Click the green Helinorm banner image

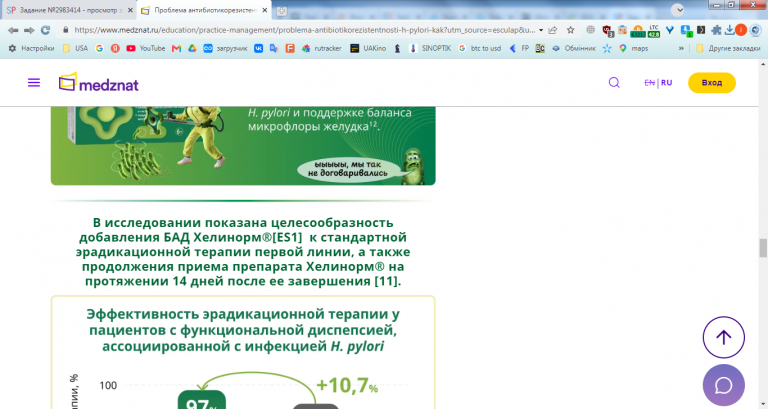point(243,145)
